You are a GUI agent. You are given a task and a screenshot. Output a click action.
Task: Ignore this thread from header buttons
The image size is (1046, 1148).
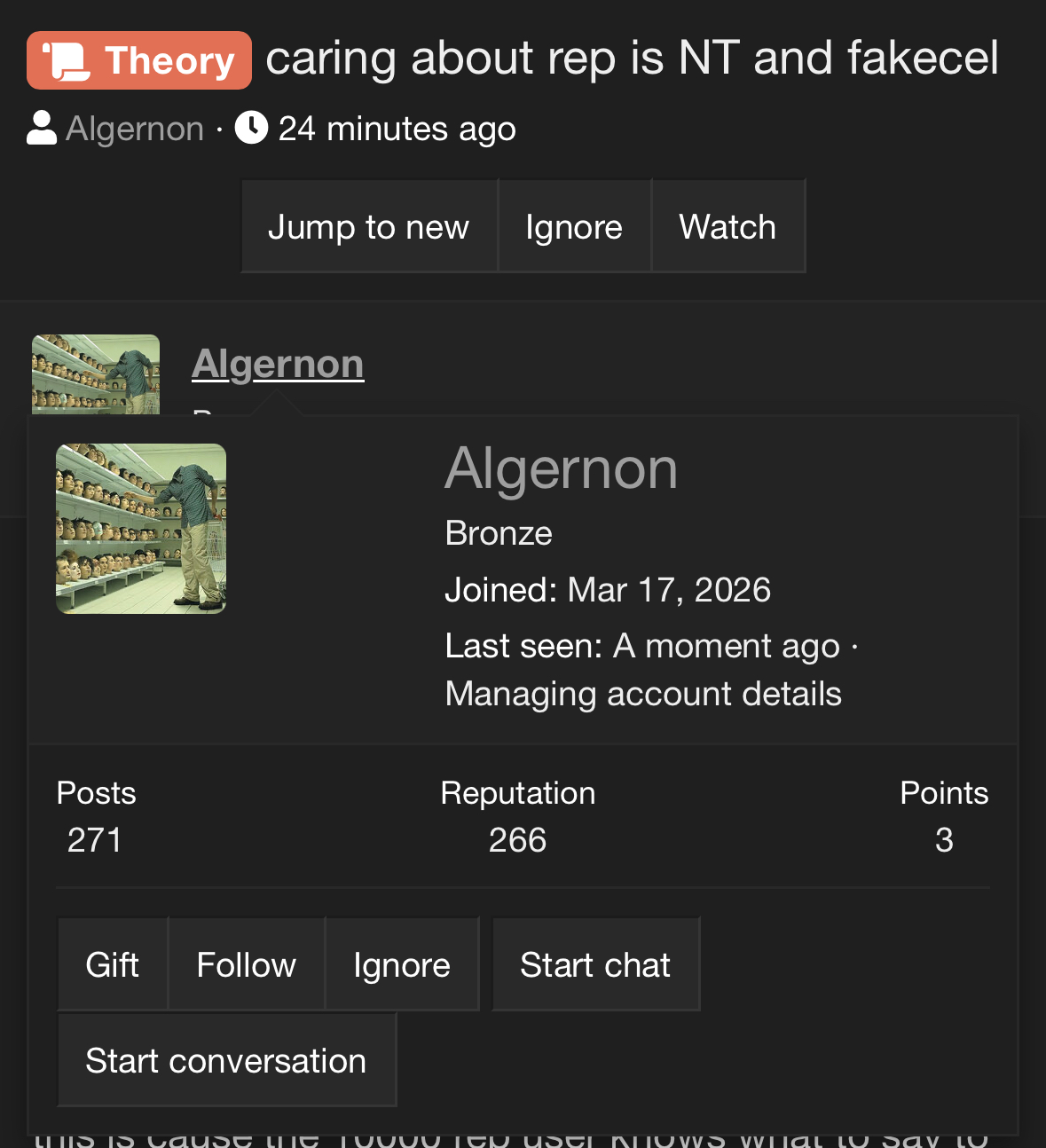574,227
